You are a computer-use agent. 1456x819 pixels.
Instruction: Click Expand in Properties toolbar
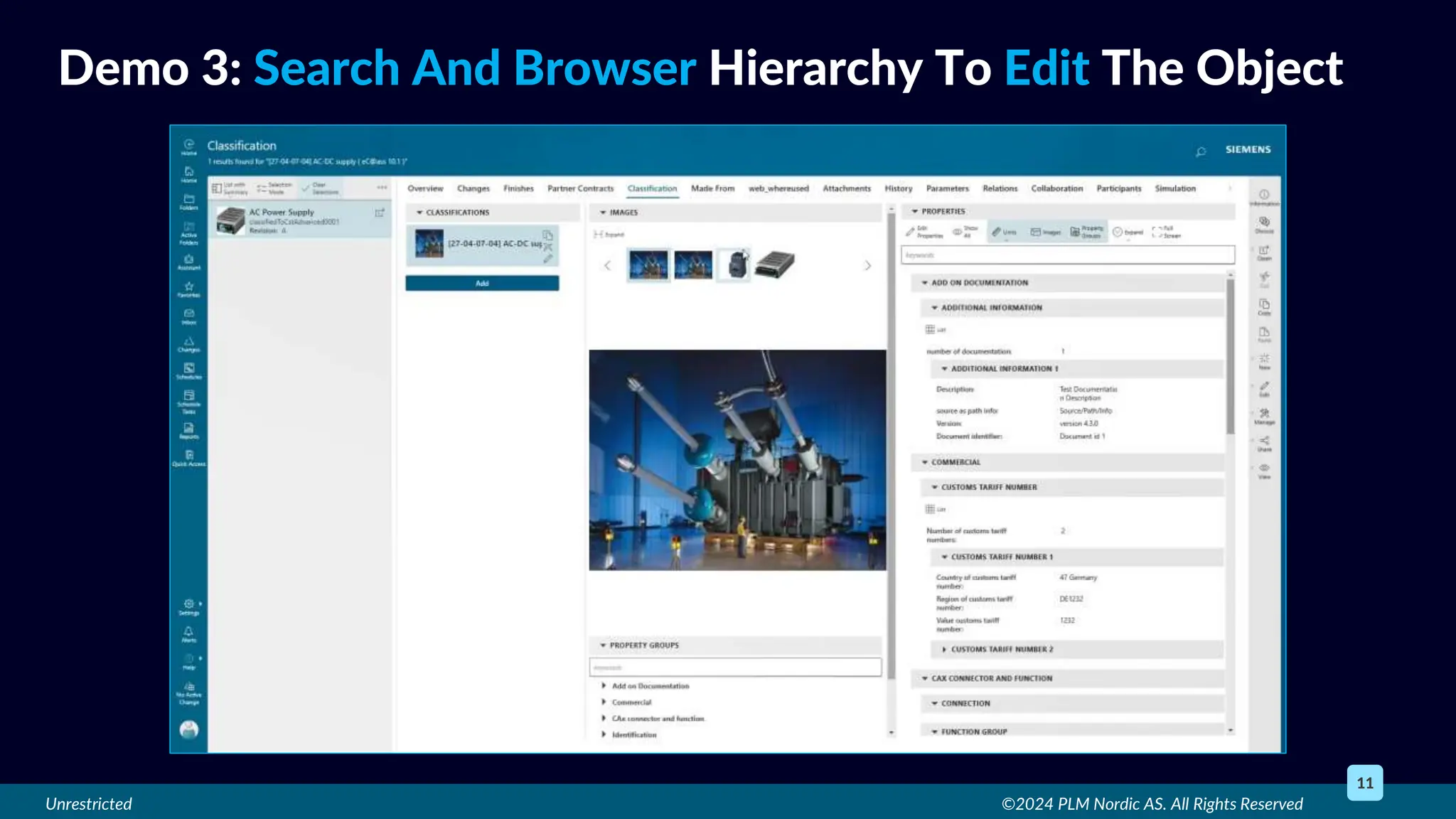1128,232
